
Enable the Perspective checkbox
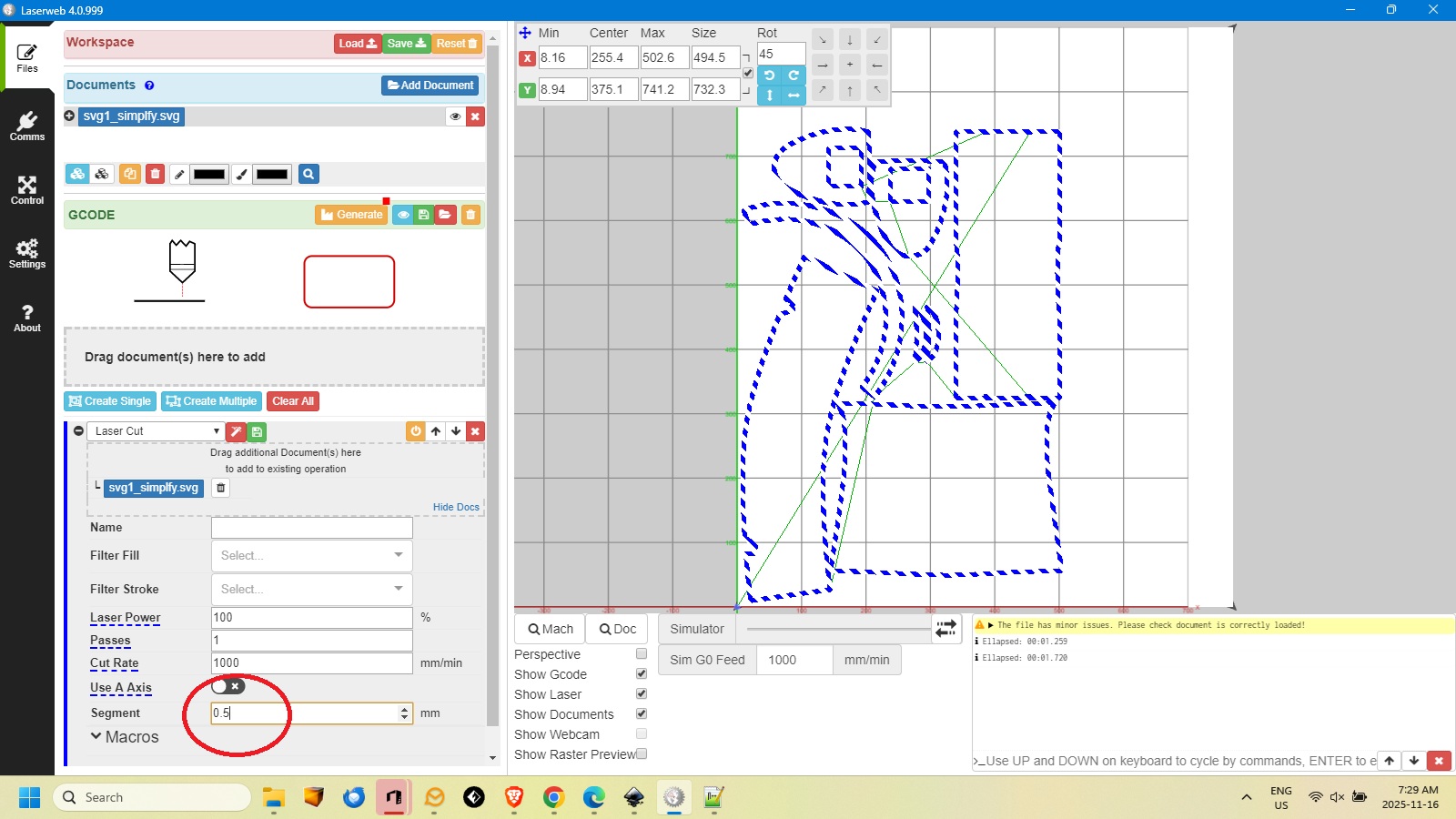pyautogui.click(x=642, y=654)
